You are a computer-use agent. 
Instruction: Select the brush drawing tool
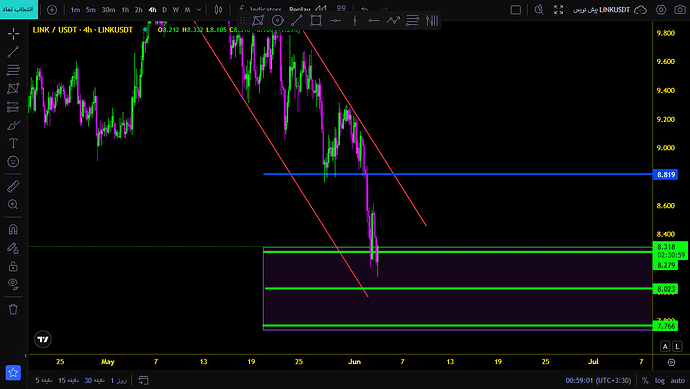click(x=13, y=125)
